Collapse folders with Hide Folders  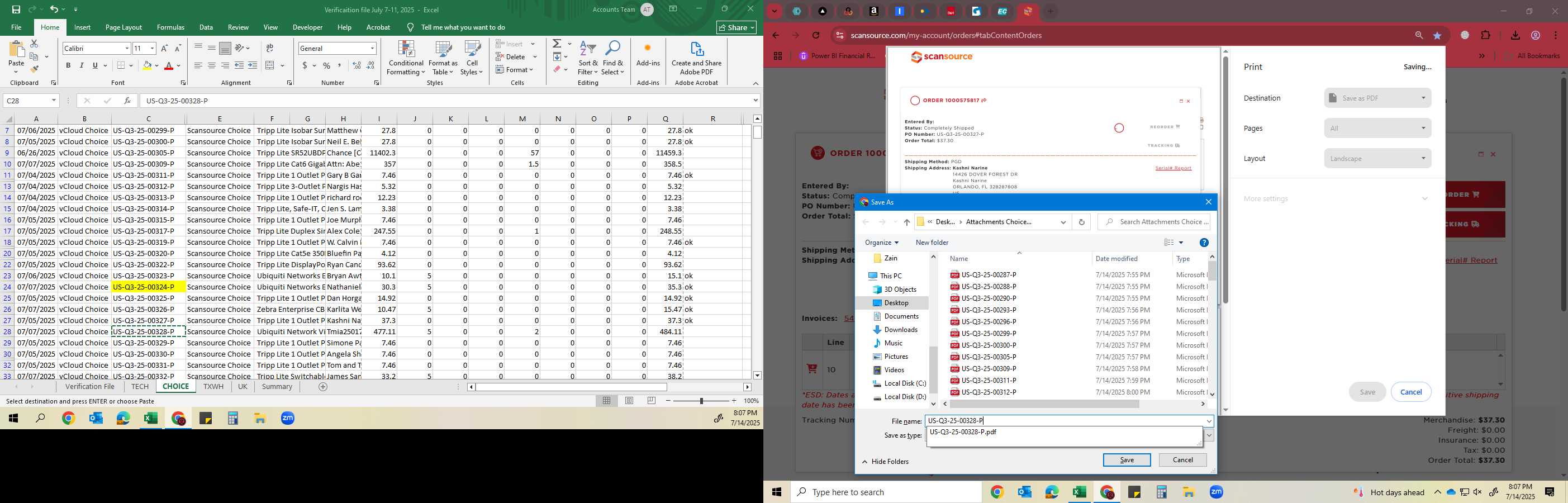point(886,462)
